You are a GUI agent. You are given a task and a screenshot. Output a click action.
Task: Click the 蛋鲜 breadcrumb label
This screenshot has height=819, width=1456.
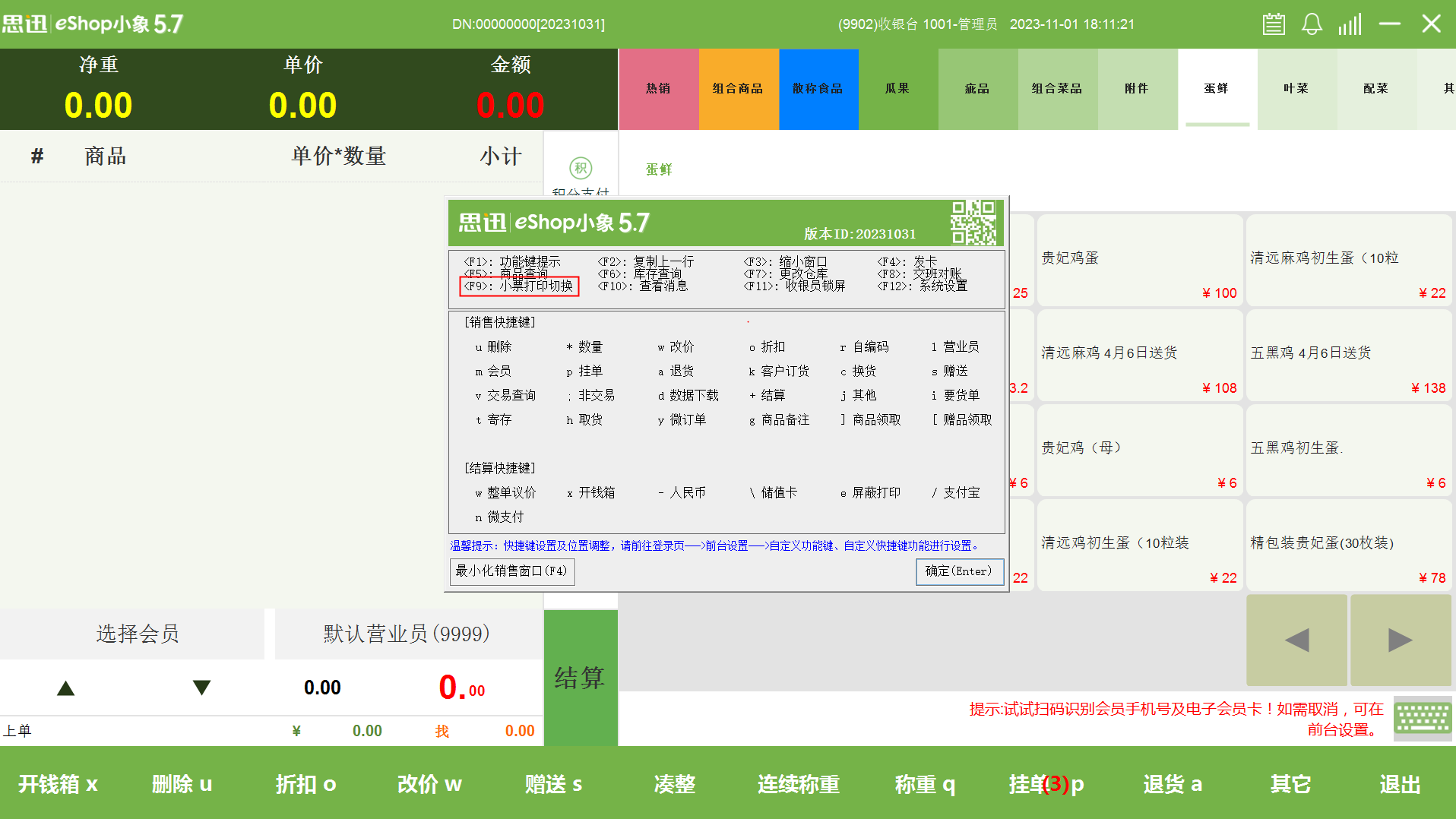pyautogui.click(x=659, y=169)
